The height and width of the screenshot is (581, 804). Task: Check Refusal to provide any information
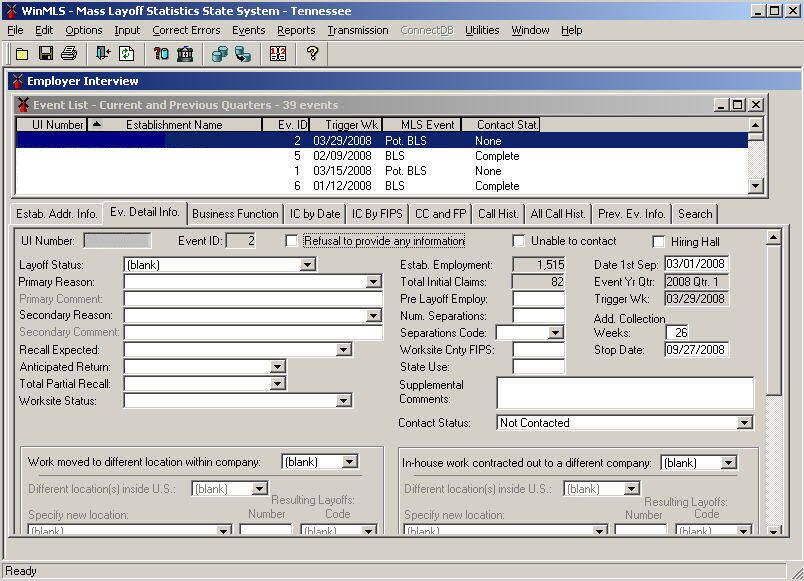point(291,241)
